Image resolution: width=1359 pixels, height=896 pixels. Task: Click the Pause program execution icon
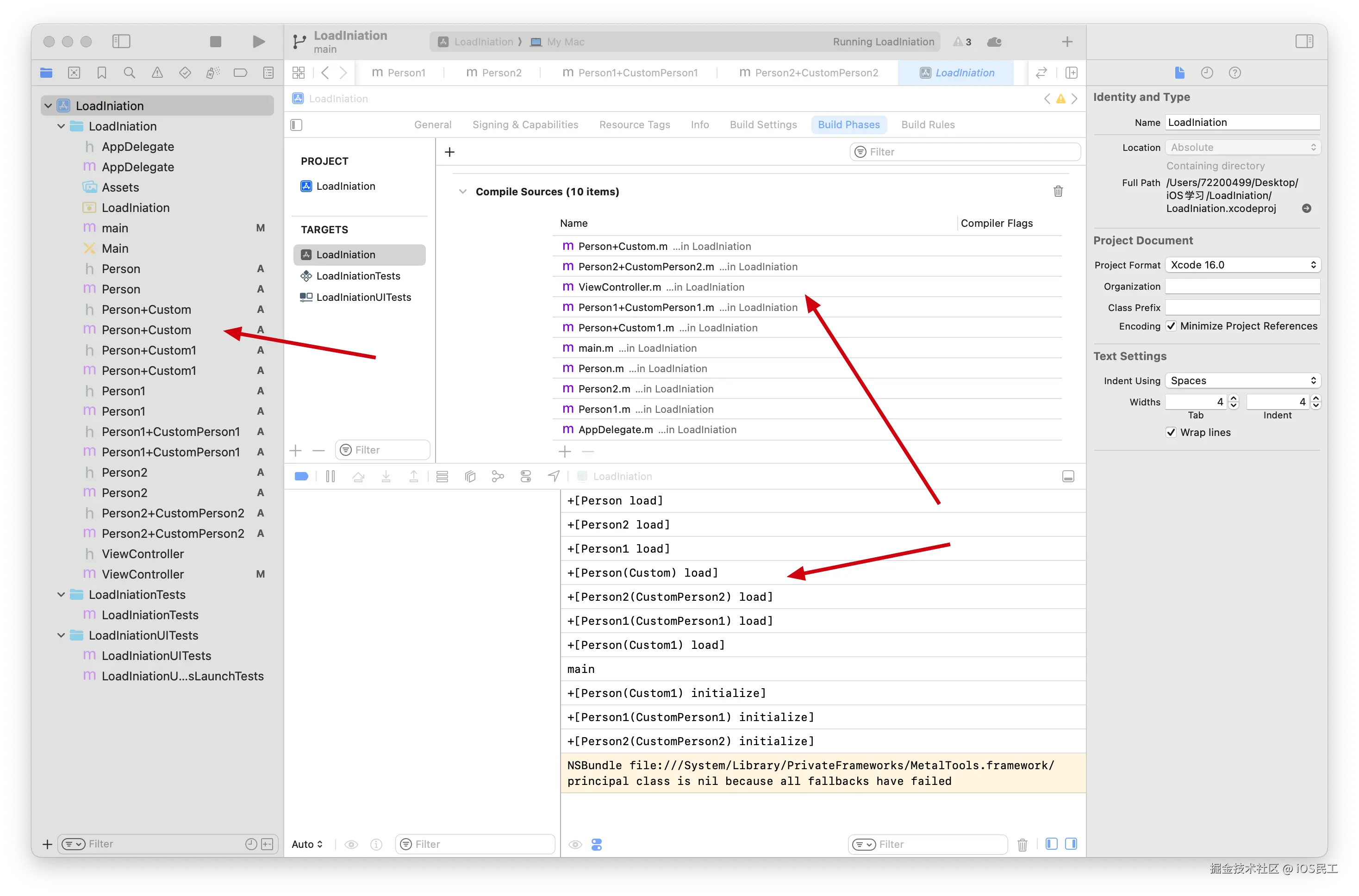click(330, 477)
